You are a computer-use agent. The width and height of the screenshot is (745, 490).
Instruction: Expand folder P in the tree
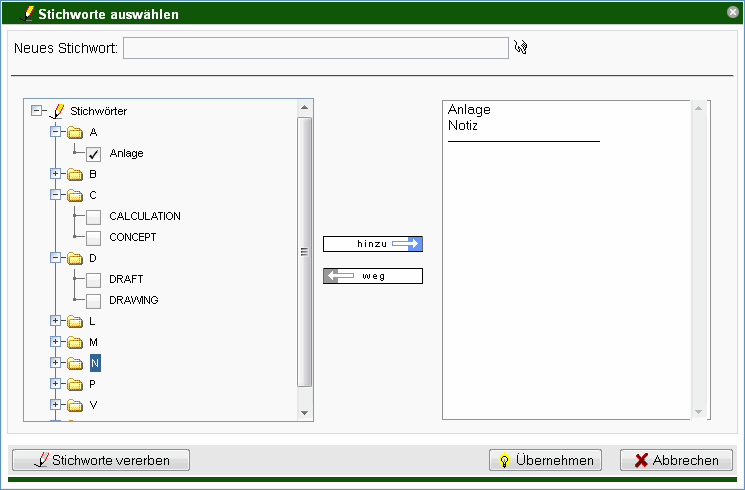pos(56,384)
